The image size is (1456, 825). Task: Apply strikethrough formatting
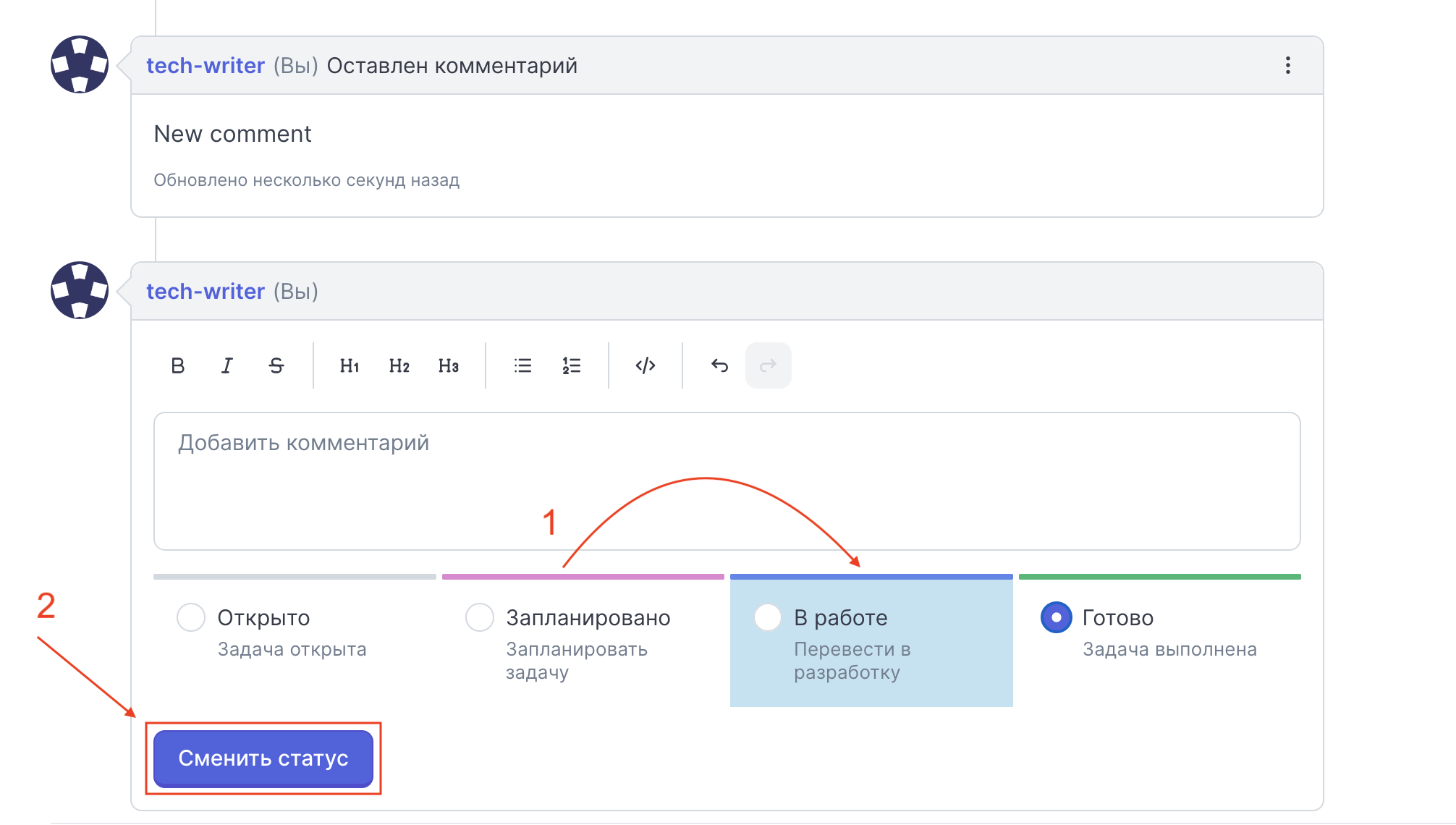[x=276, y=365]
